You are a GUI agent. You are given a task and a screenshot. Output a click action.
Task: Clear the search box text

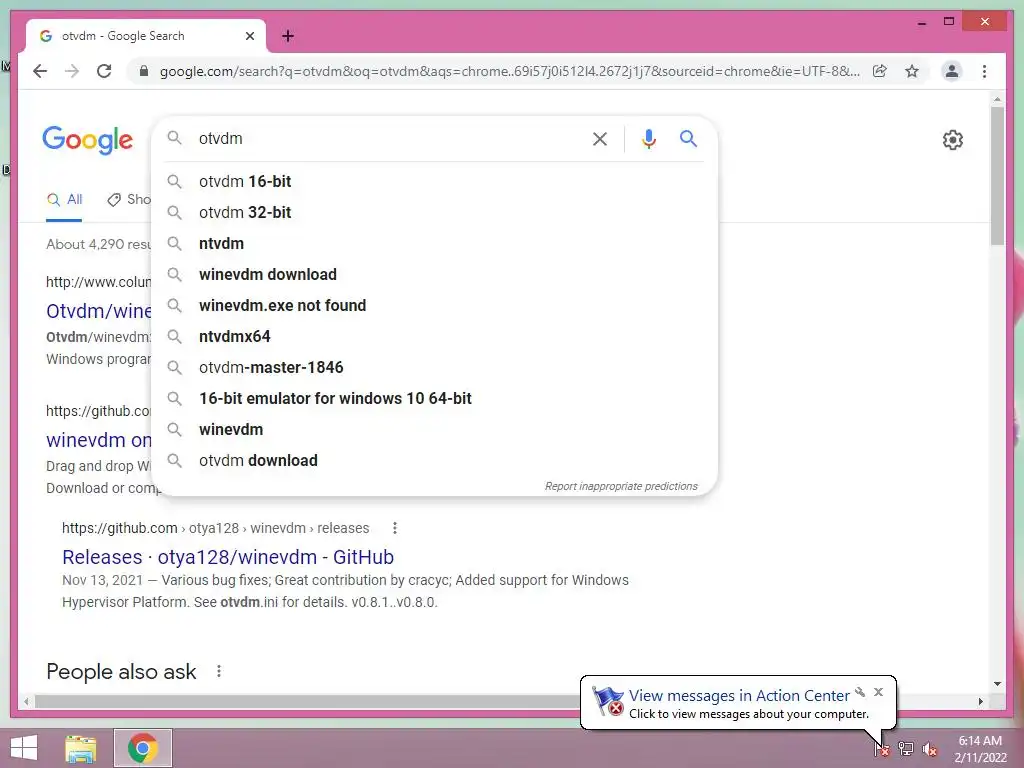[600, 138]
